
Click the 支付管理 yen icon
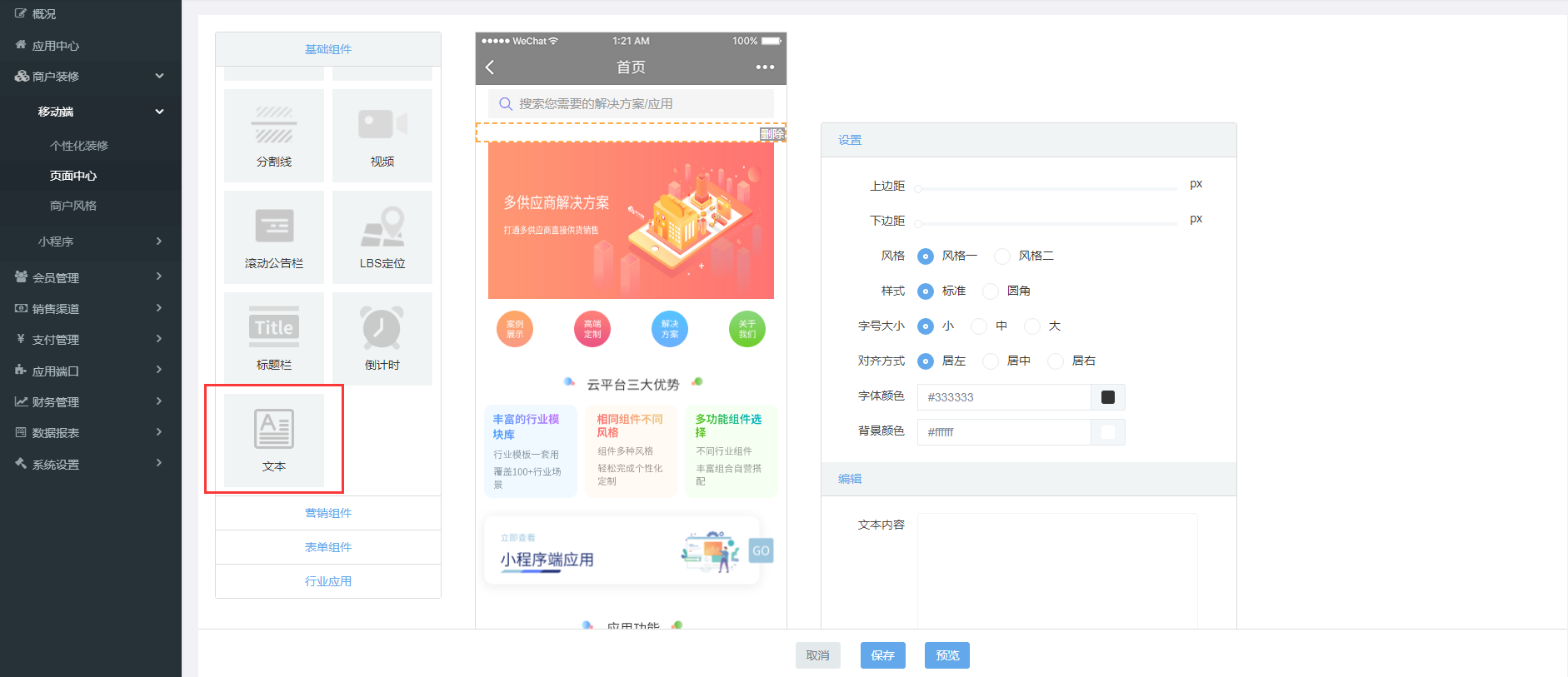click(21, 339)
